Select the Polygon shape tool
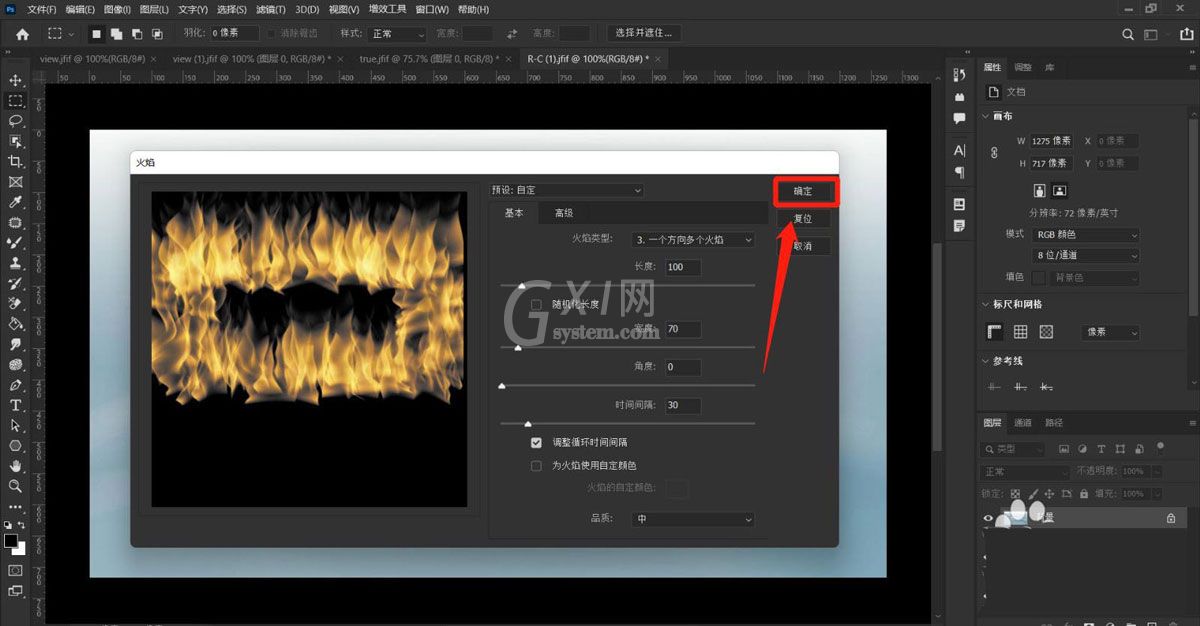 pyautogui.click(x=15, y=446)
